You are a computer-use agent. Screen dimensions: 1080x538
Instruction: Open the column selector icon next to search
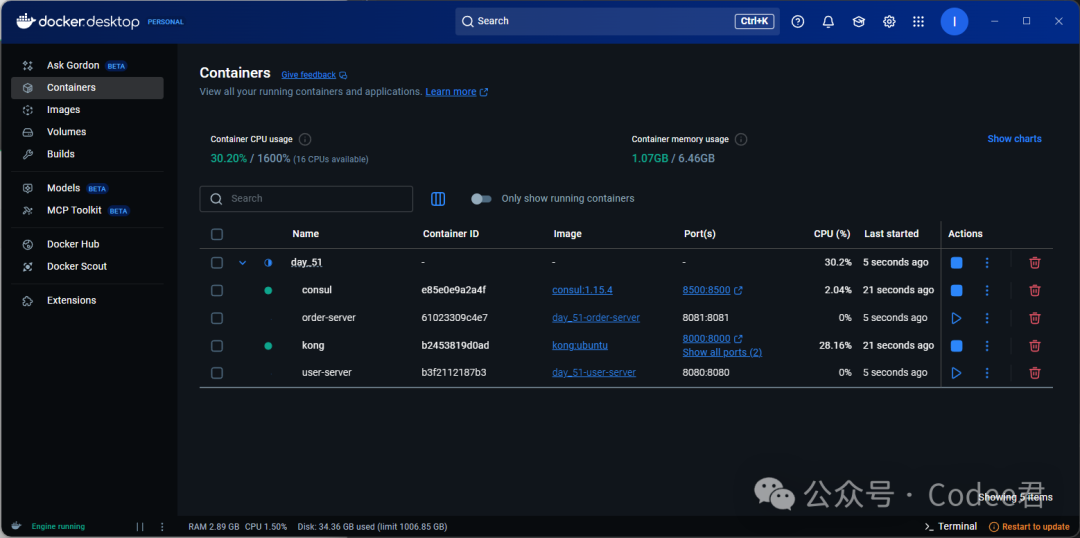(x=438, y=198)
